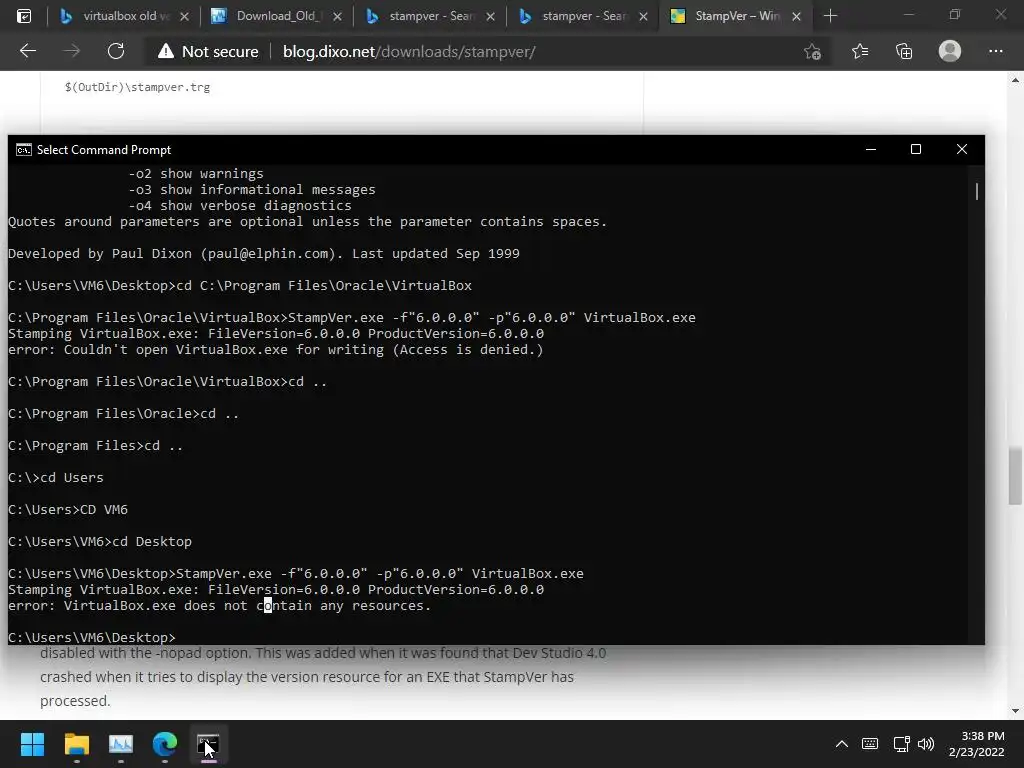
Task: Minimize the Command Prompt window
Action: [x=871, y=150]
